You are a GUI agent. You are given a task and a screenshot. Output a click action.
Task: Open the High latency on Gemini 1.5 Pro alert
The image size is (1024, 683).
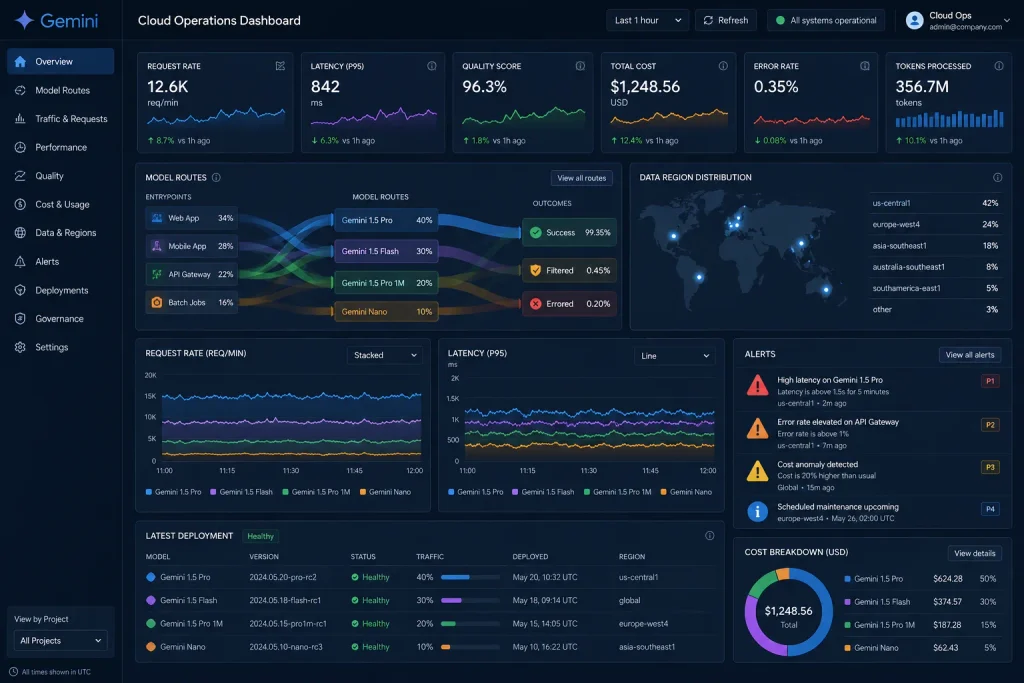click(x=873, y=391)
